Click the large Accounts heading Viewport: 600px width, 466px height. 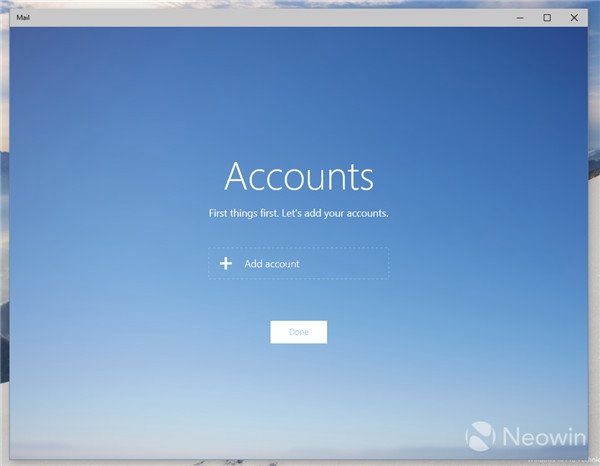299,176
